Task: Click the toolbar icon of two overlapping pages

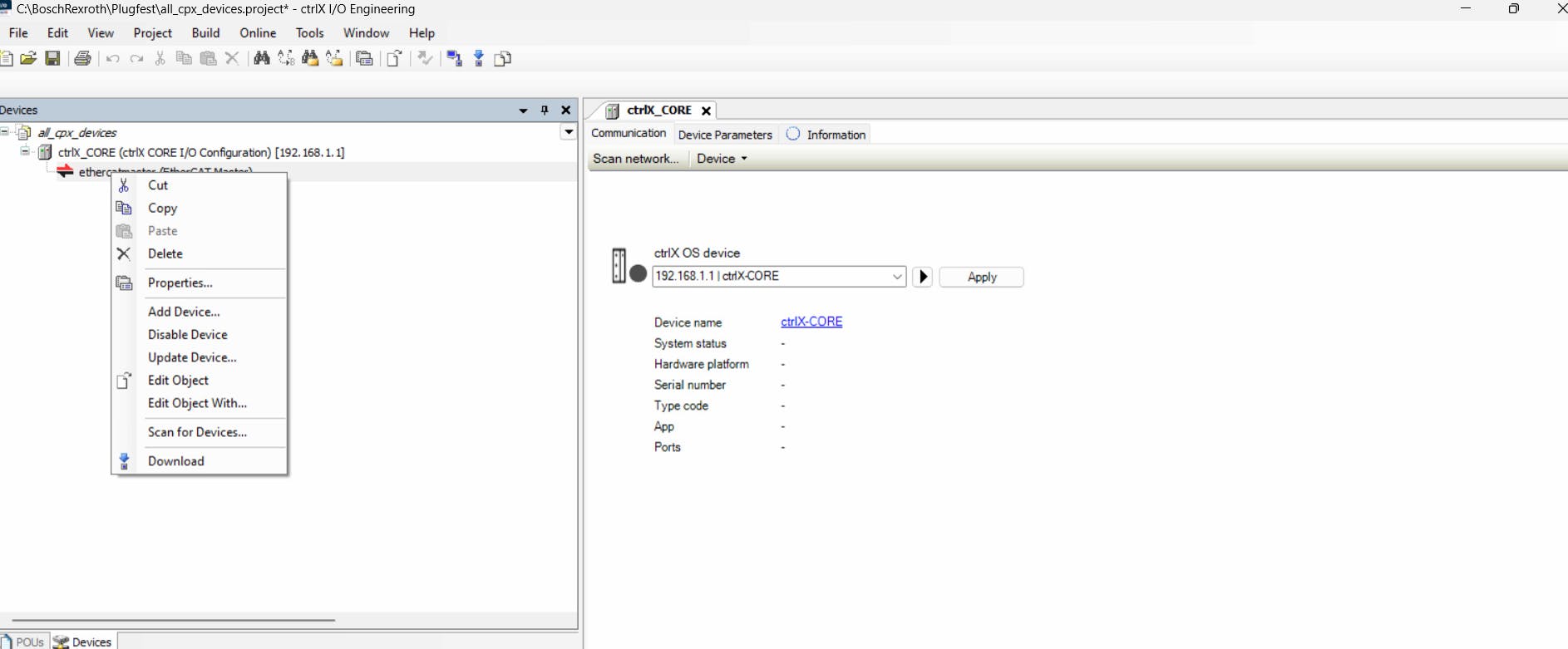Action: tap(503, 58)
